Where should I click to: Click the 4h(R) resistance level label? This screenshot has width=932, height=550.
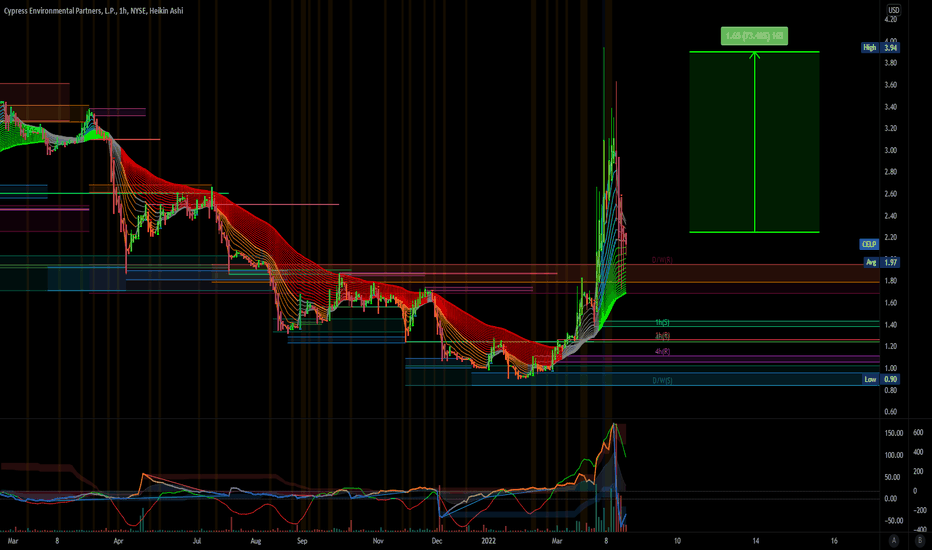[x=662, y=351]
